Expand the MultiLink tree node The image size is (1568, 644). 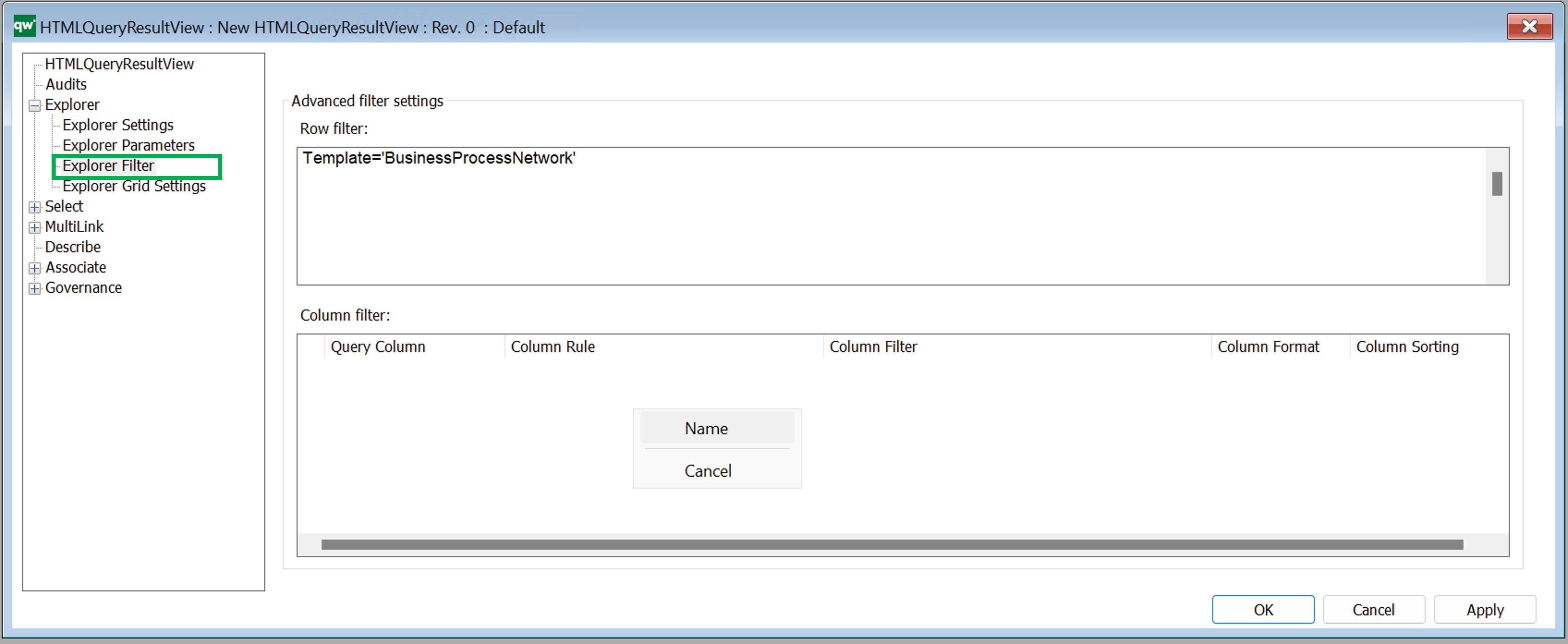[x=35, y=228]
